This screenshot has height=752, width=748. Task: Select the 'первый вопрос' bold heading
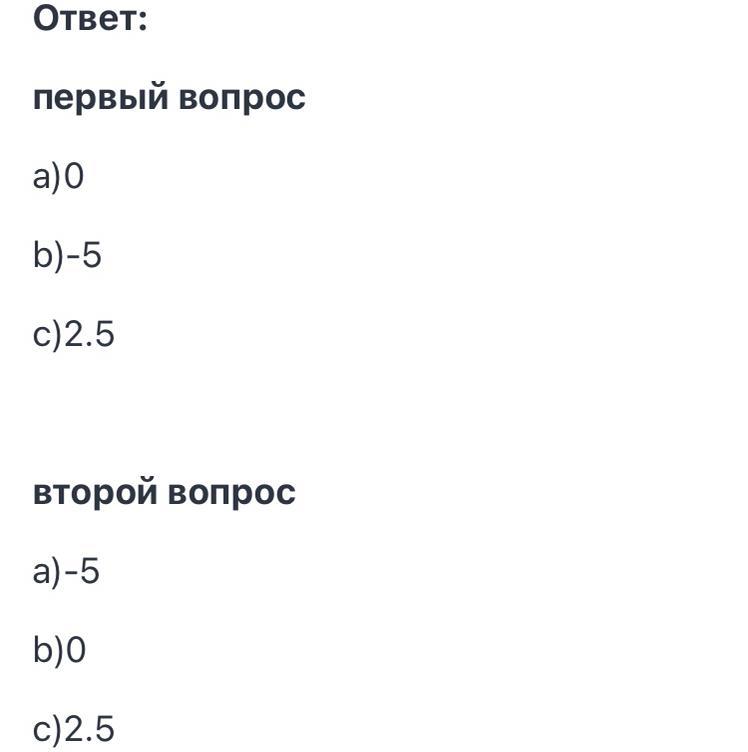(x=169, y=99)
